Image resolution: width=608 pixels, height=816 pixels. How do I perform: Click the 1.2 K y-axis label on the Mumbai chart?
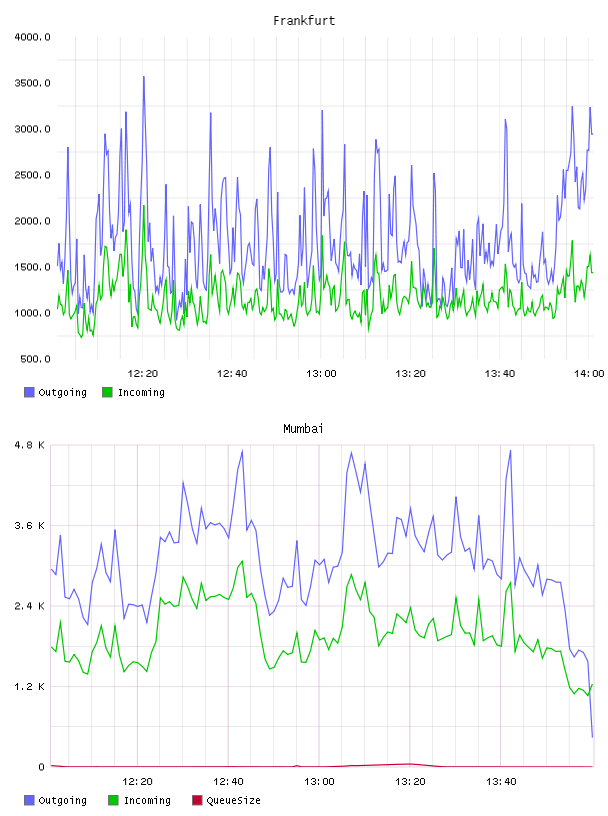29,687
